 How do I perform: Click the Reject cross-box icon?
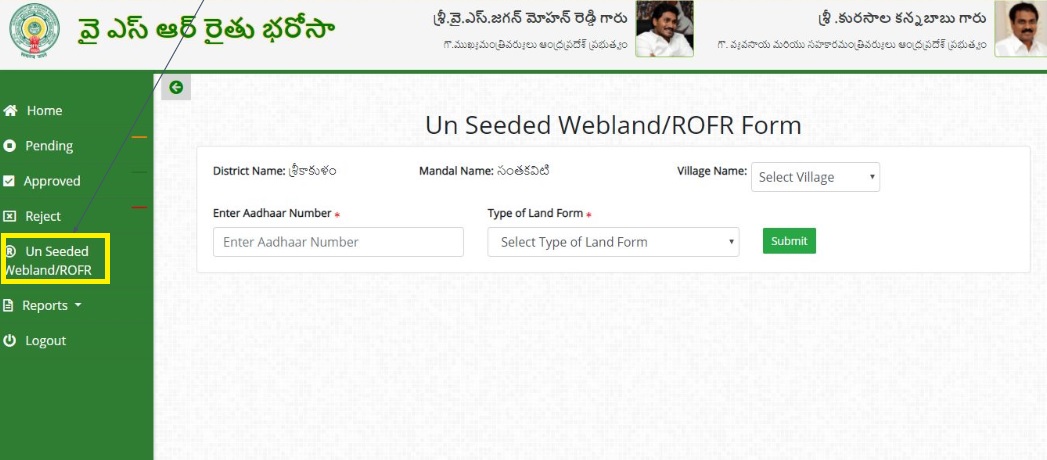click(9, 216)
